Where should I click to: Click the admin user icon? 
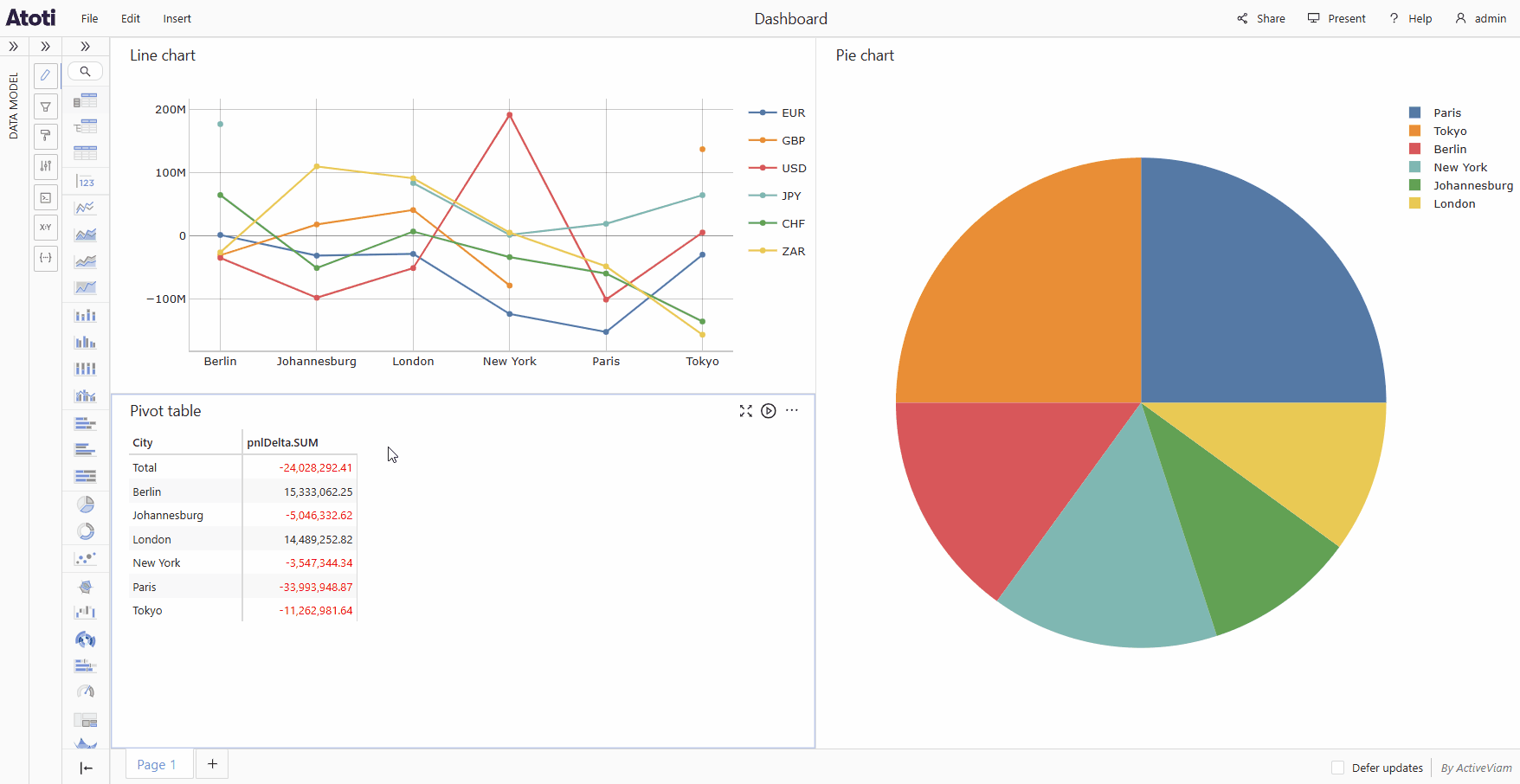1461,18
